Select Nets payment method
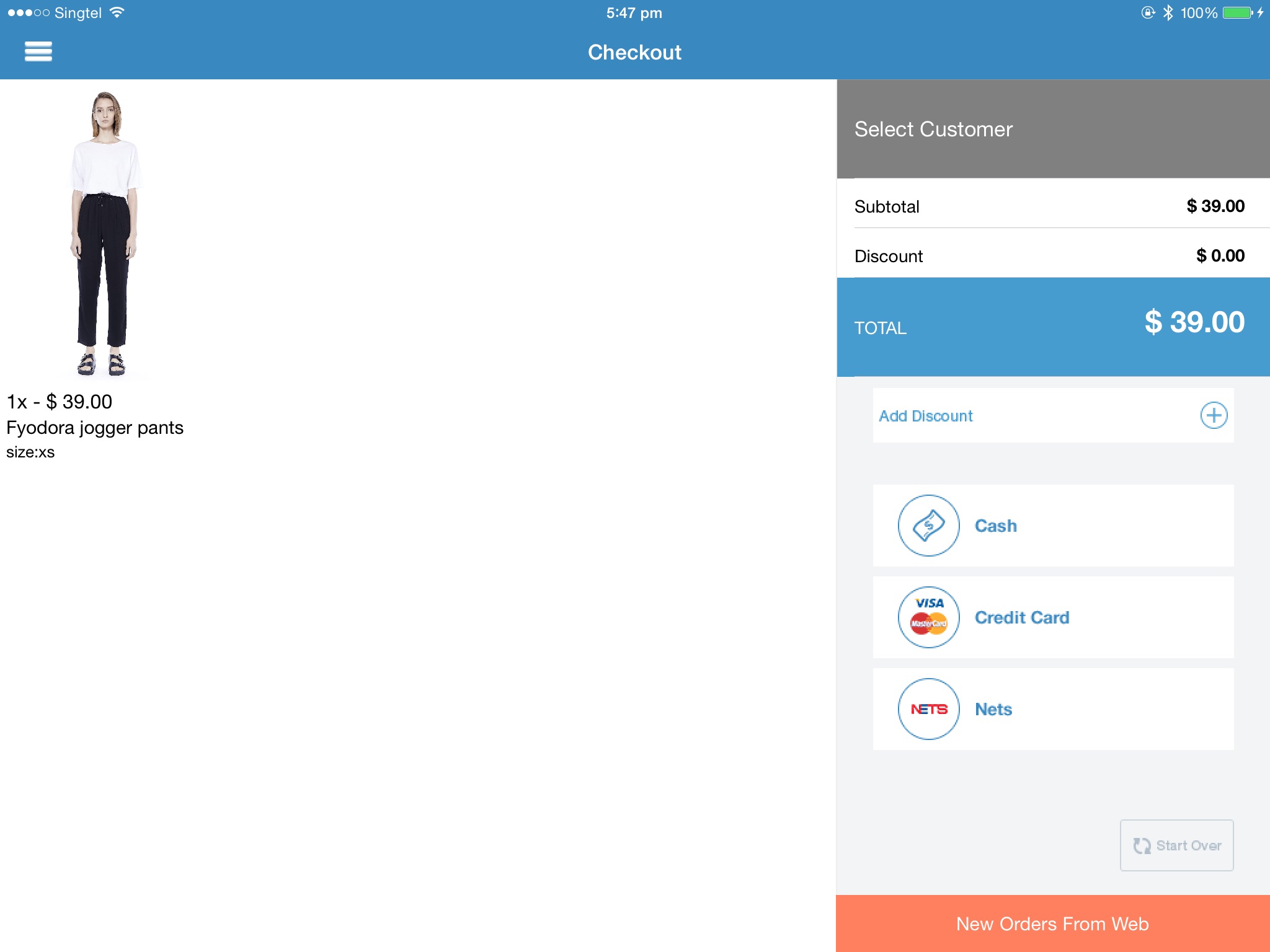 [x=1053, y=709]
